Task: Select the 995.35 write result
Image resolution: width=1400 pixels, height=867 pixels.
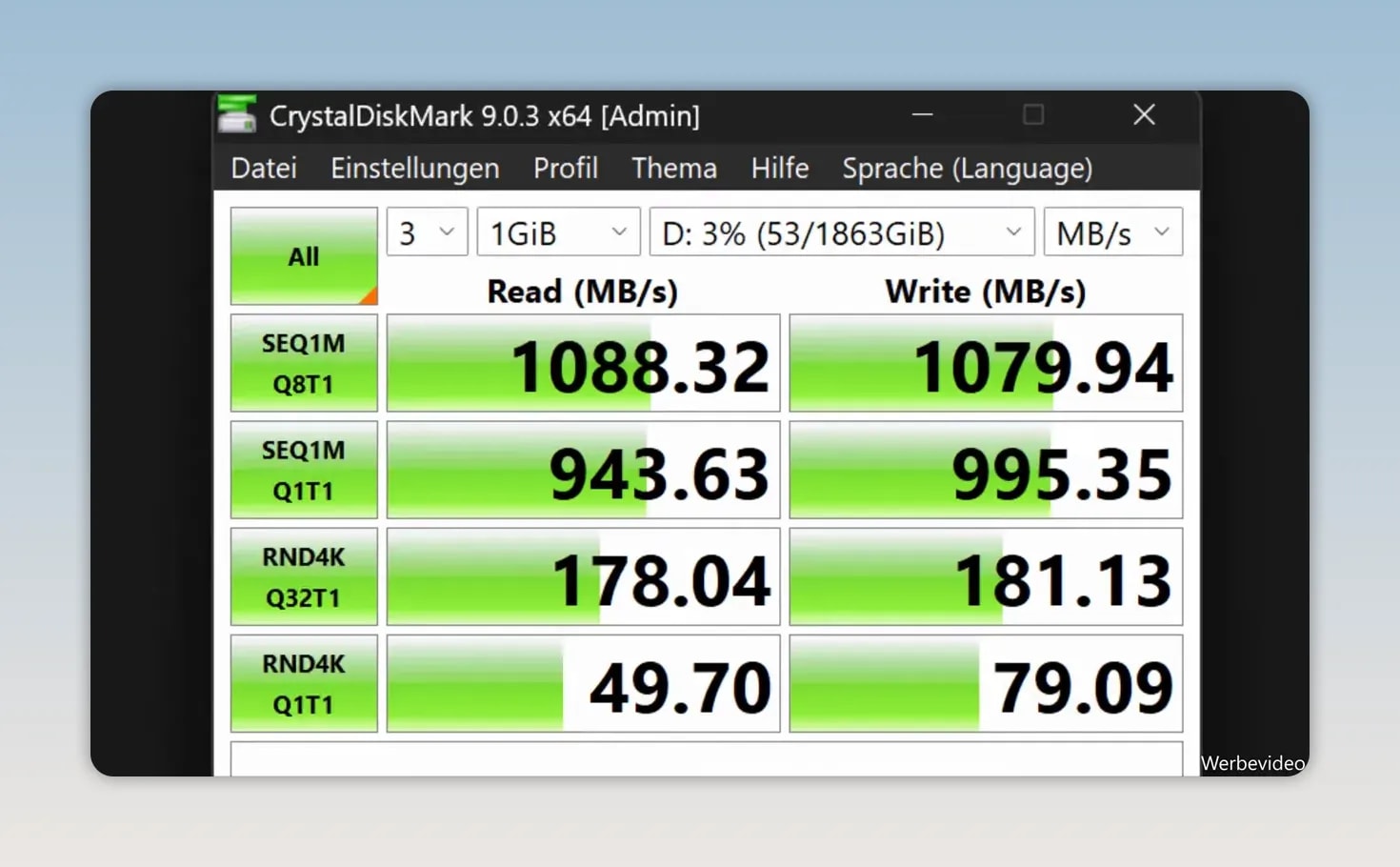Action: coord(986,470)
